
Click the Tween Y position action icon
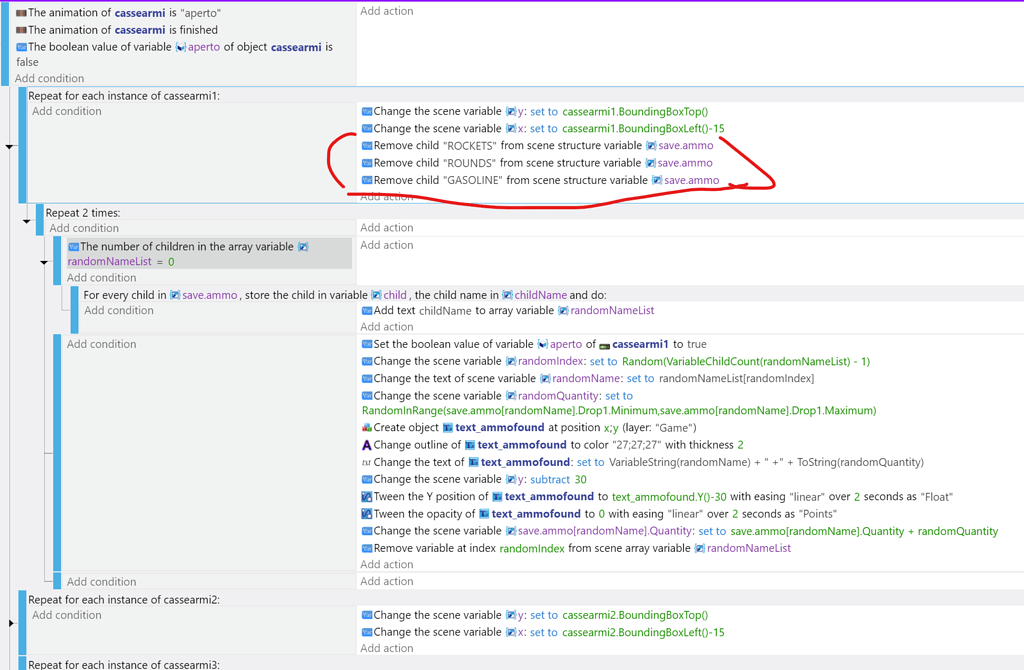[x=367, y=497]
